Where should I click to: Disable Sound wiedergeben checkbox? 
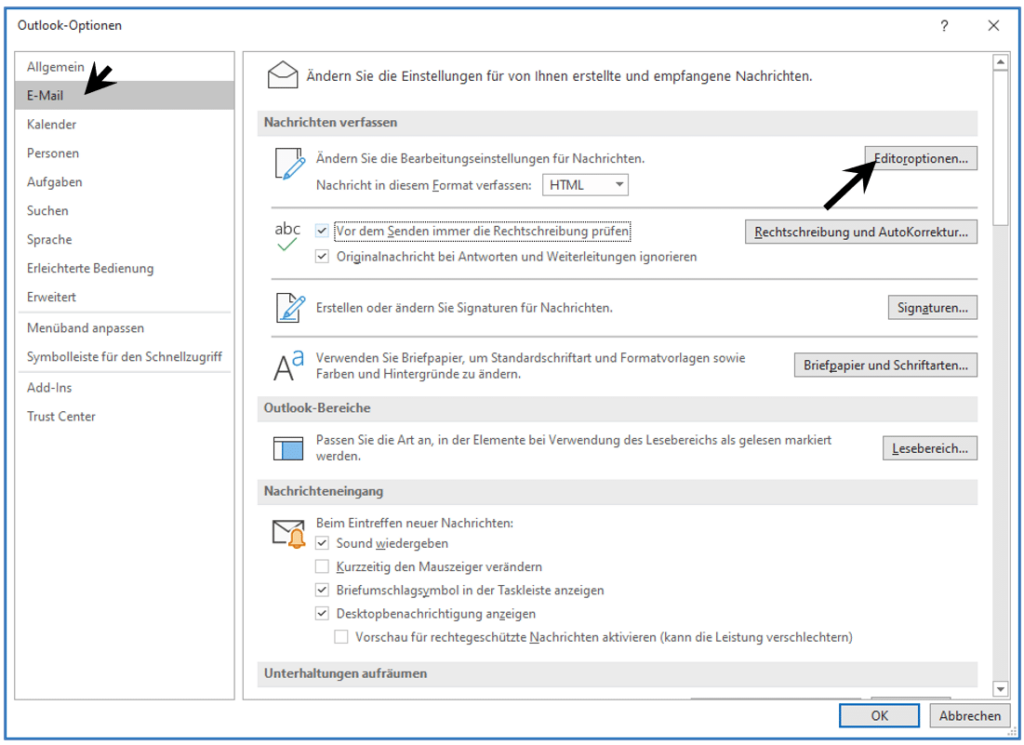(x=322, y=543)
